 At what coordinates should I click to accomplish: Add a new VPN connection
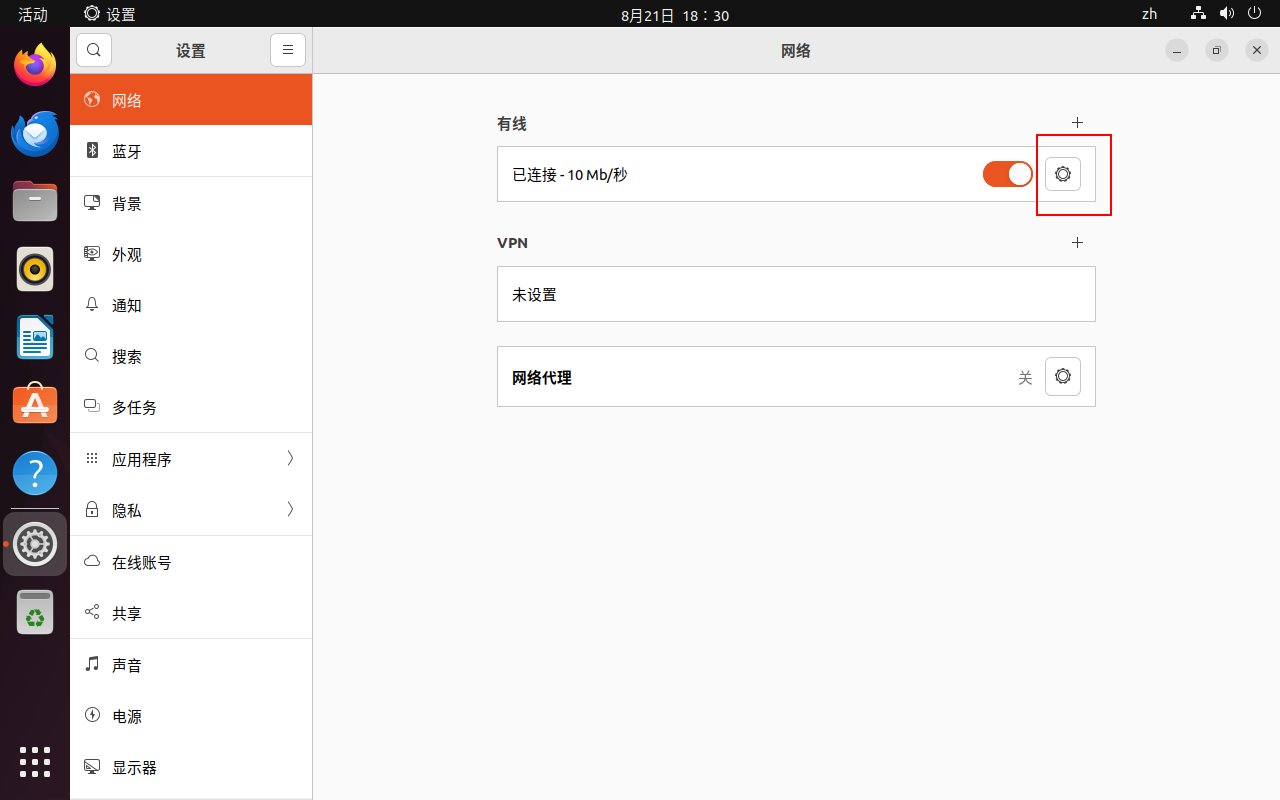1077,243
